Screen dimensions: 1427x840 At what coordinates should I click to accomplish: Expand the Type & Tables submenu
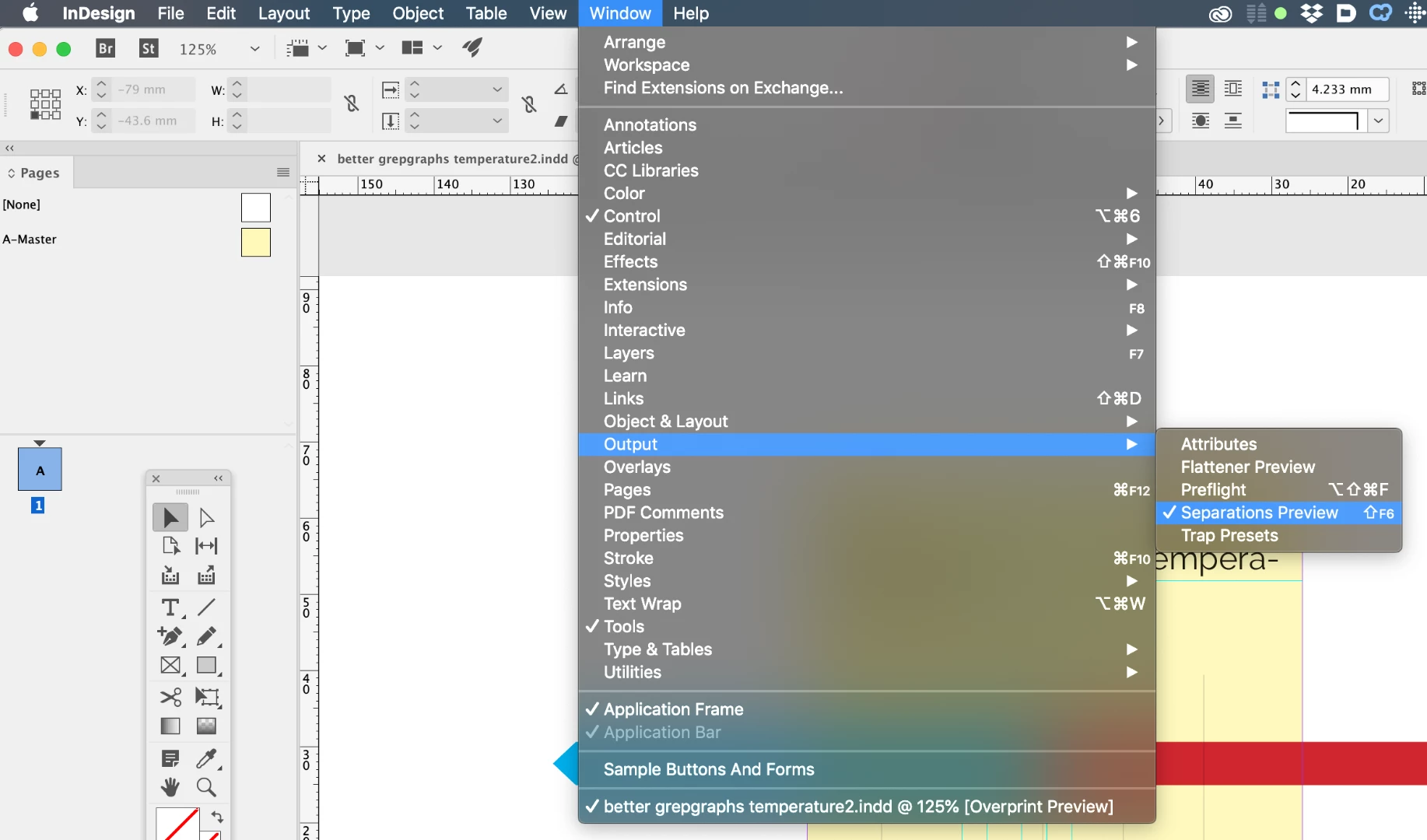point(867,649)
